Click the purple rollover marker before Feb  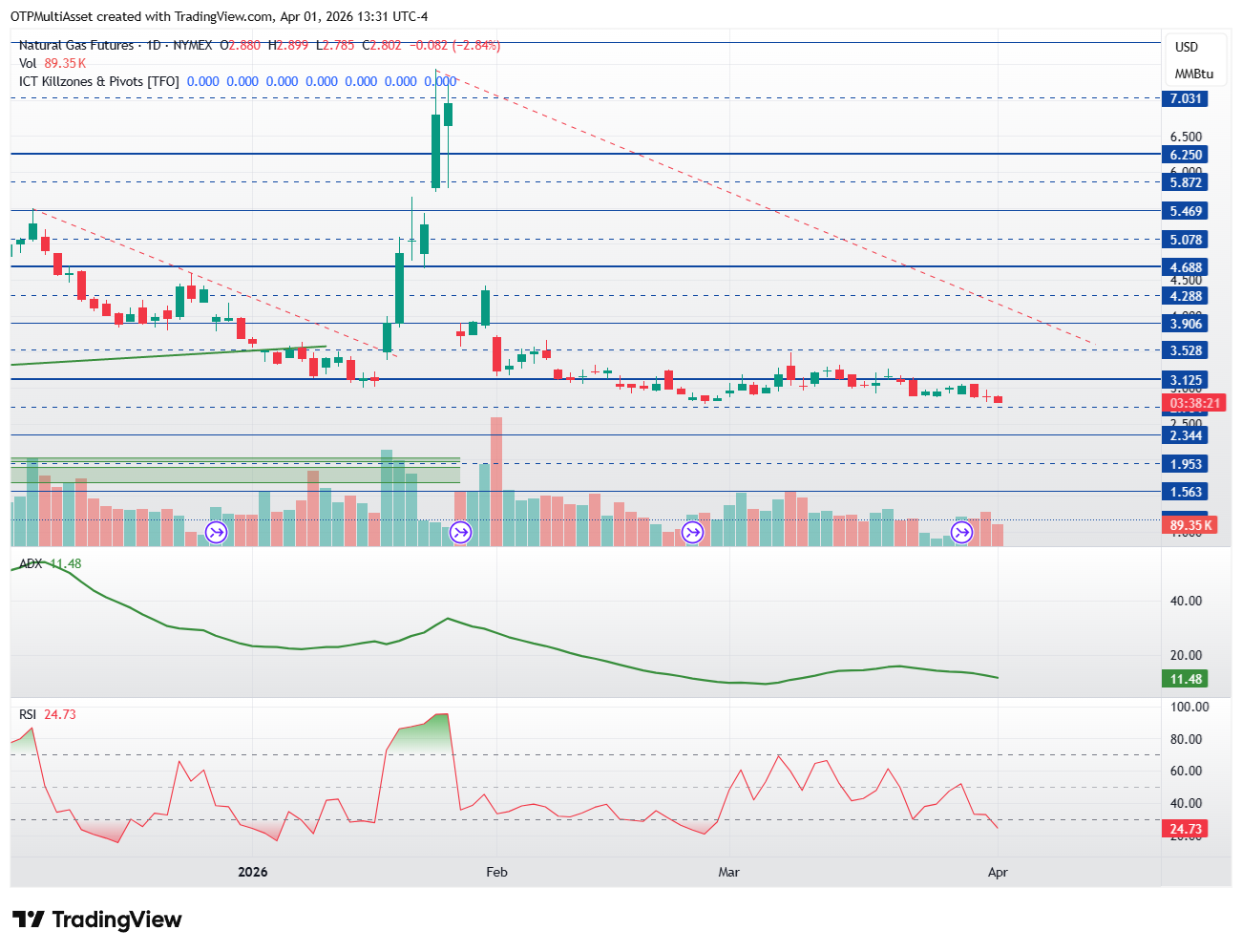[x=461, y=533]
